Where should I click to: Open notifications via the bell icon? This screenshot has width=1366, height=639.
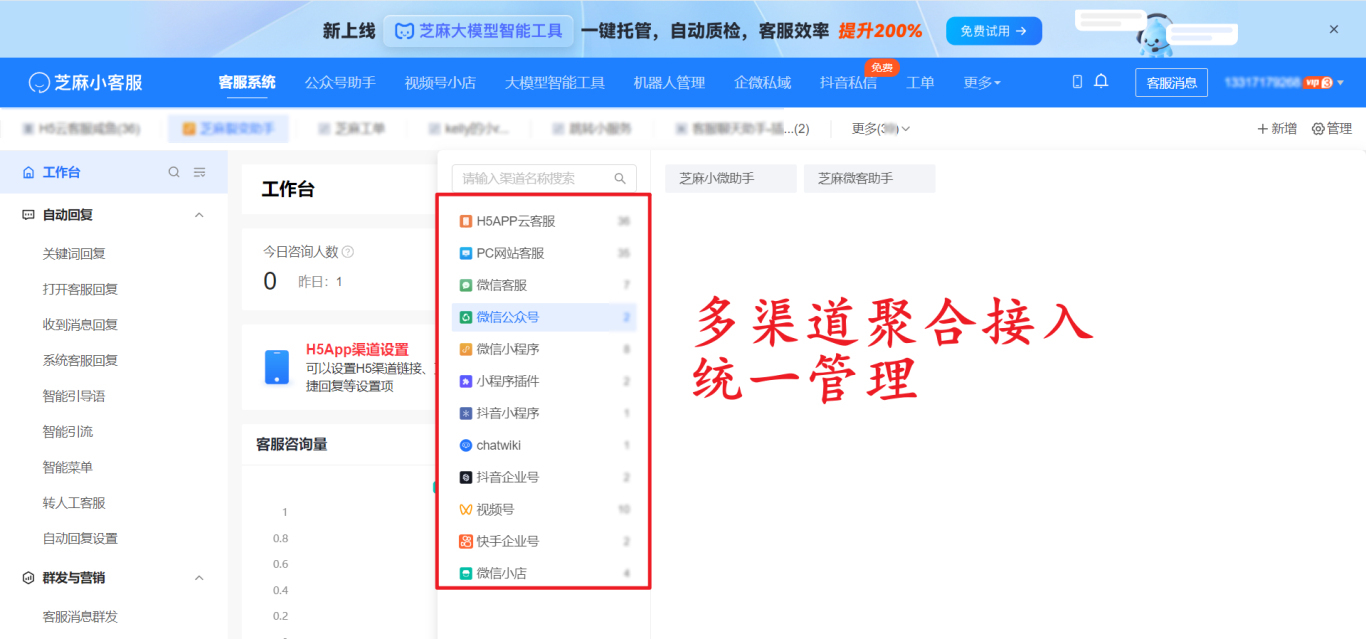click(x=1101, y=82)
